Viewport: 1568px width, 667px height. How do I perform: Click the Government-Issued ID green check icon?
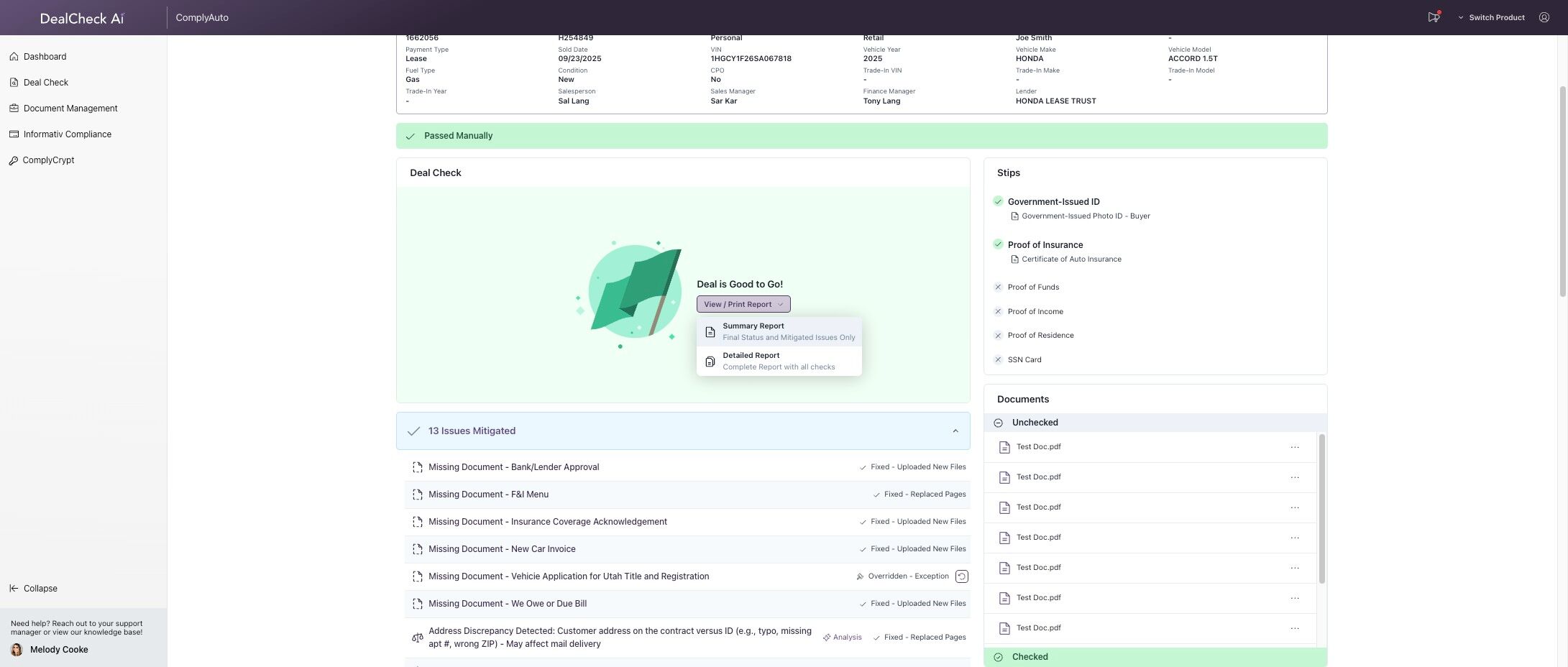(998, 201)
